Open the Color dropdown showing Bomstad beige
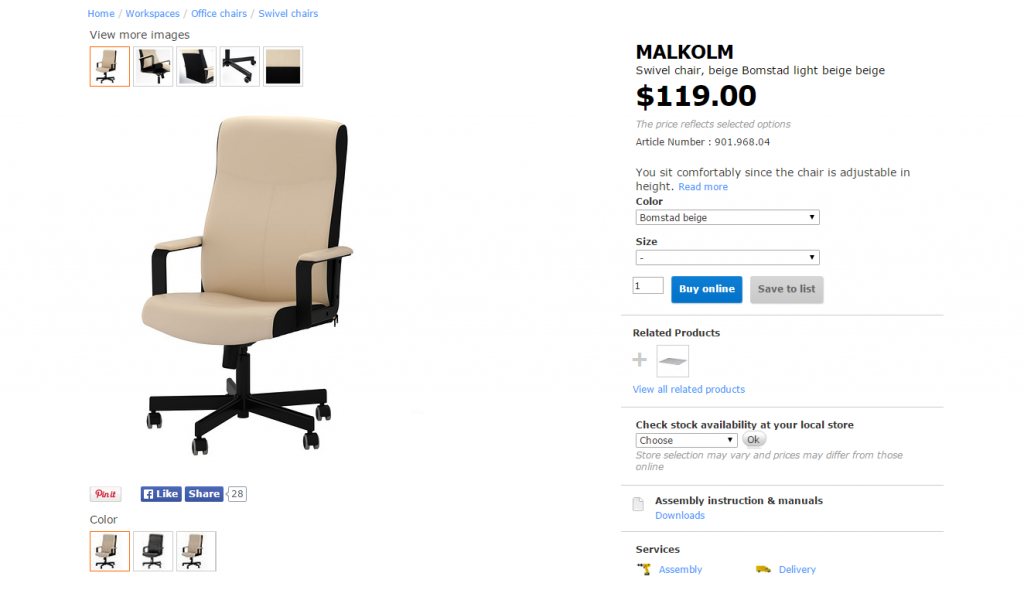This screenshot has width=1024, height=607. [x=727, y=218]
